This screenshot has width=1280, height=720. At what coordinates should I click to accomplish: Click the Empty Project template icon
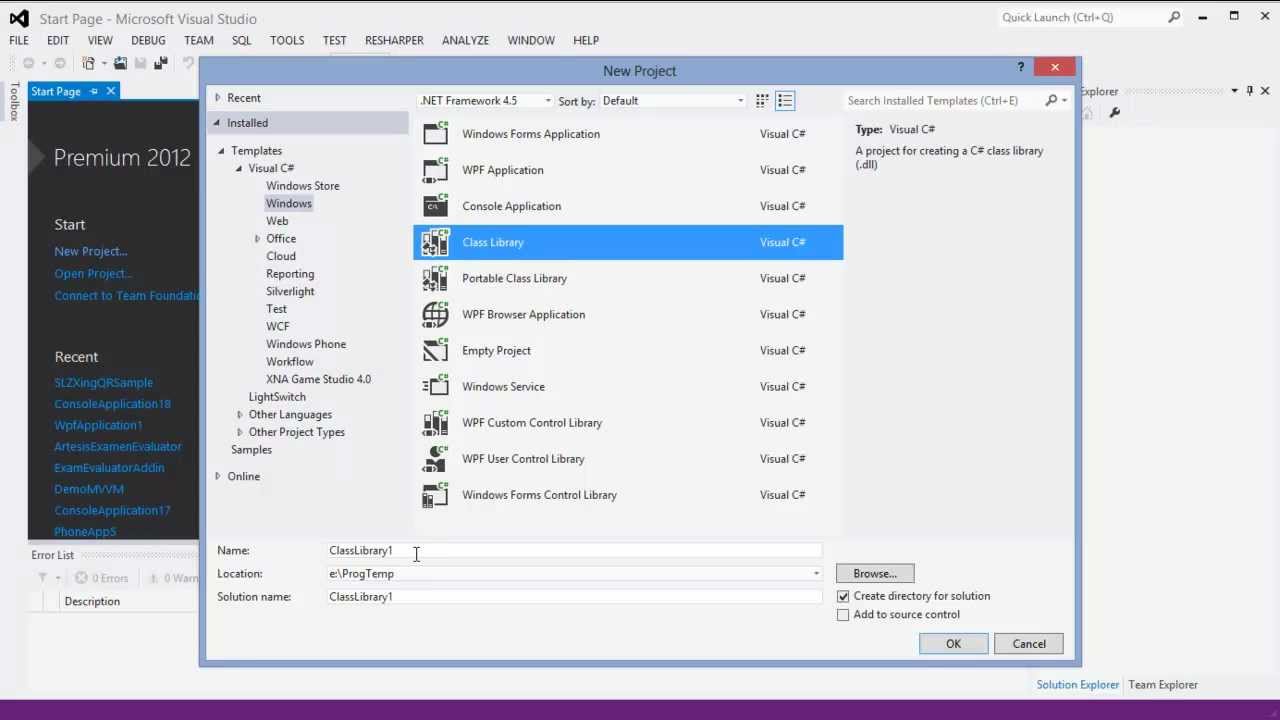(436, 350)
